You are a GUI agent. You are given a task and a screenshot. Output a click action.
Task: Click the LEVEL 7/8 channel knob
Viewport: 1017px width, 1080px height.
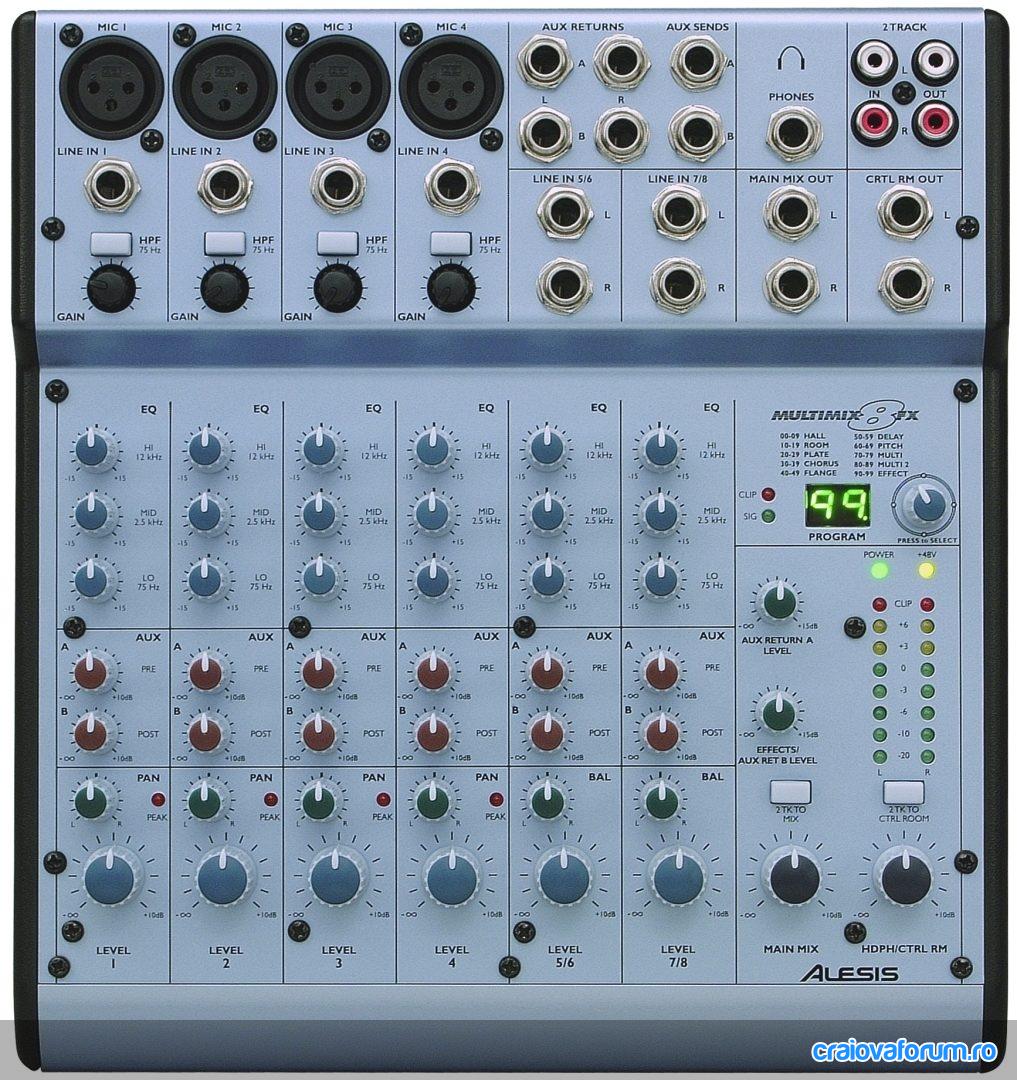pos(677,877)
